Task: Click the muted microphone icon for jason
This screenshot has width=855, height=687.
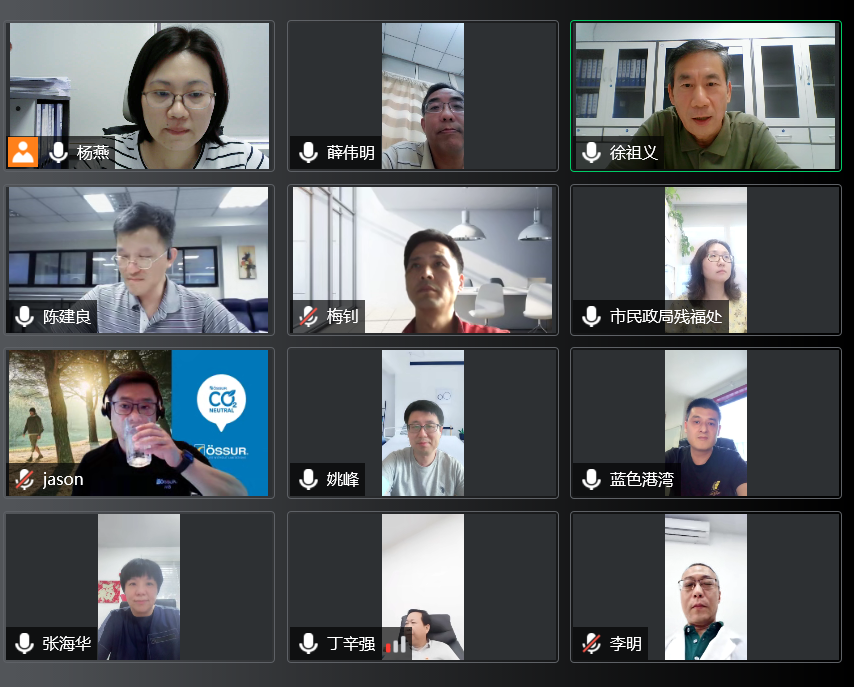Action: (x=25, y=479)
